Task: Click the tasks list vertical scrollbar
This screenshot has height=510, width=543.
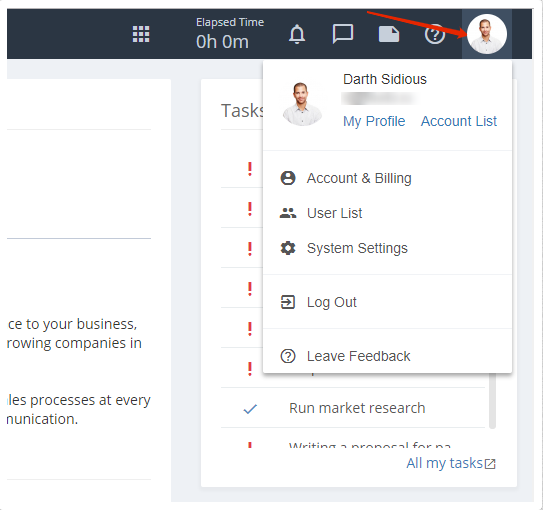Action: [x=492, y=401]
